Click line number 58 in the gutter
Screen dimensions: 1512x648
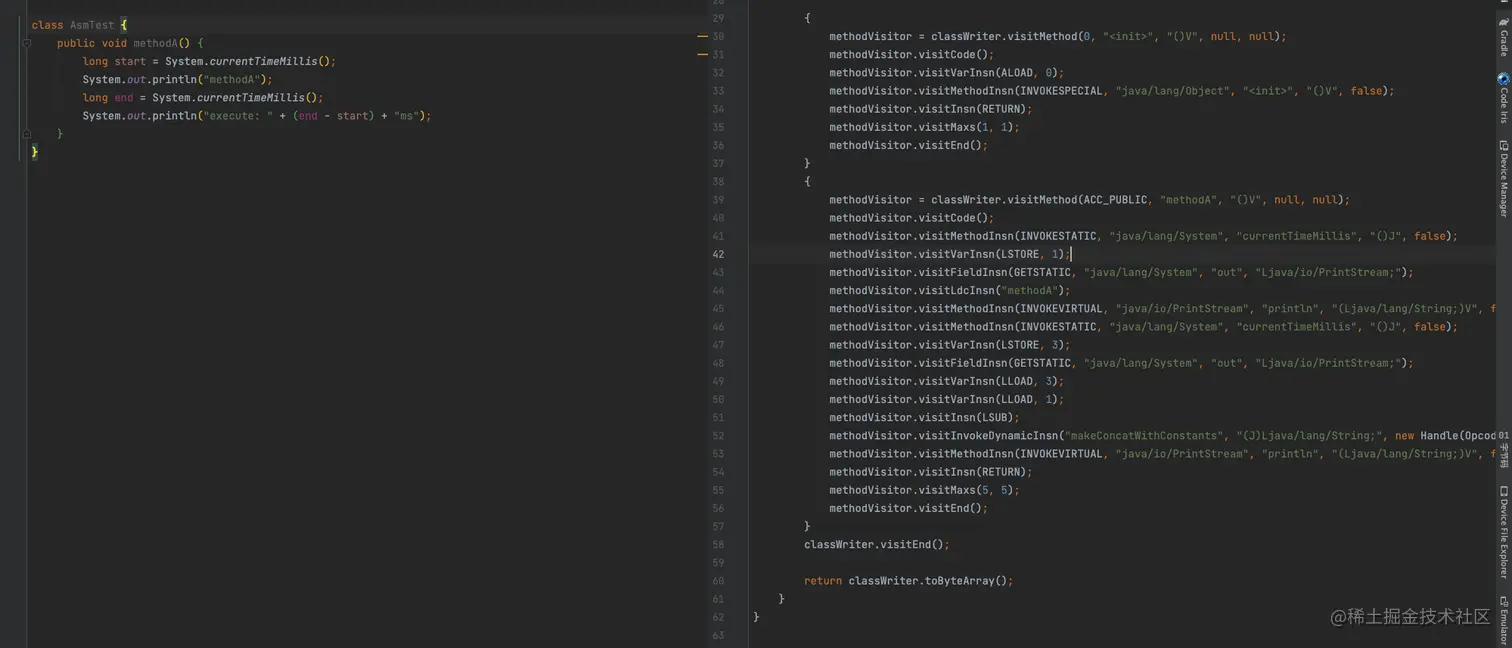[717, 545]
